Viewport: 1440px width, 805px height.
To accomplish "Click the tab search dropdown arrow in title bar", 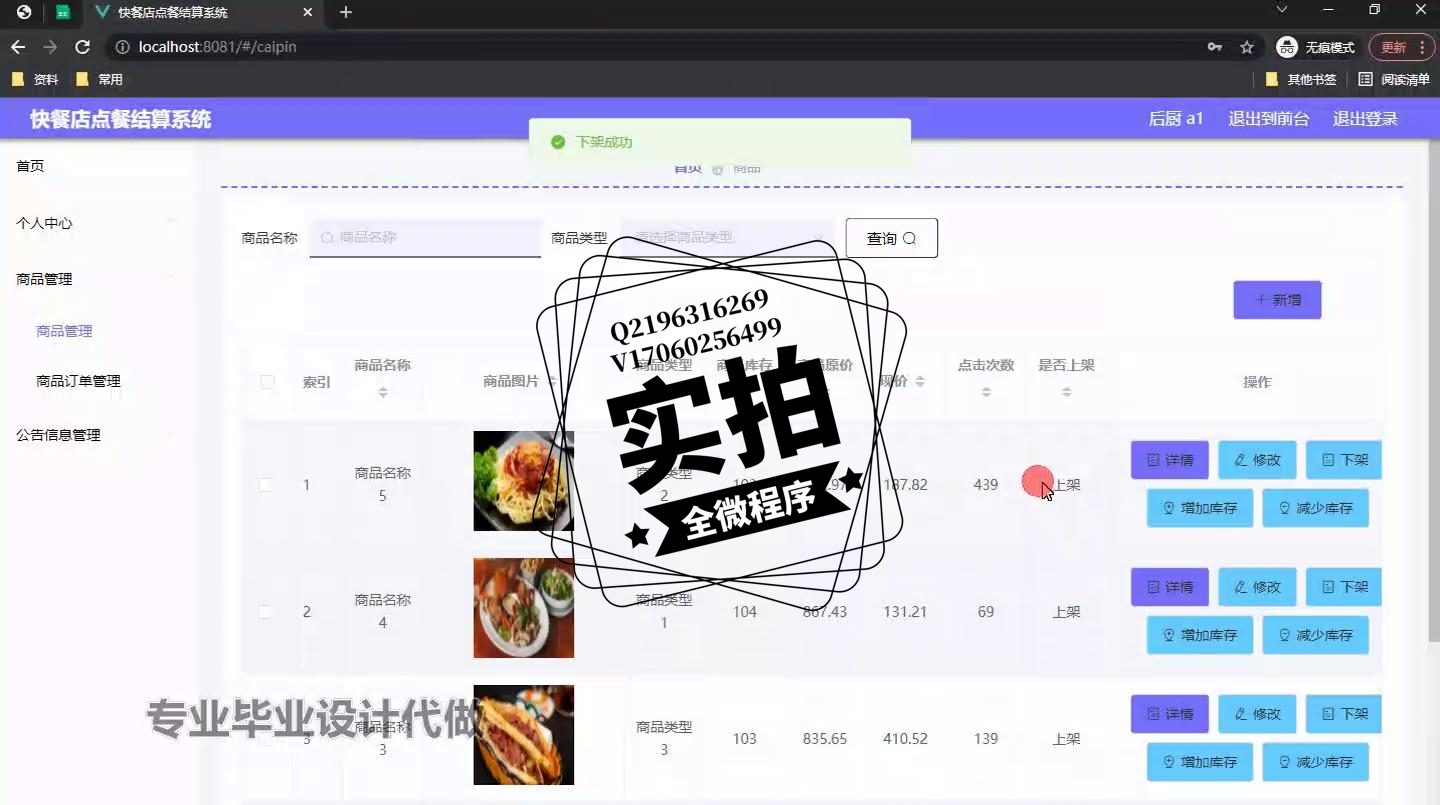I will 1282,9.
